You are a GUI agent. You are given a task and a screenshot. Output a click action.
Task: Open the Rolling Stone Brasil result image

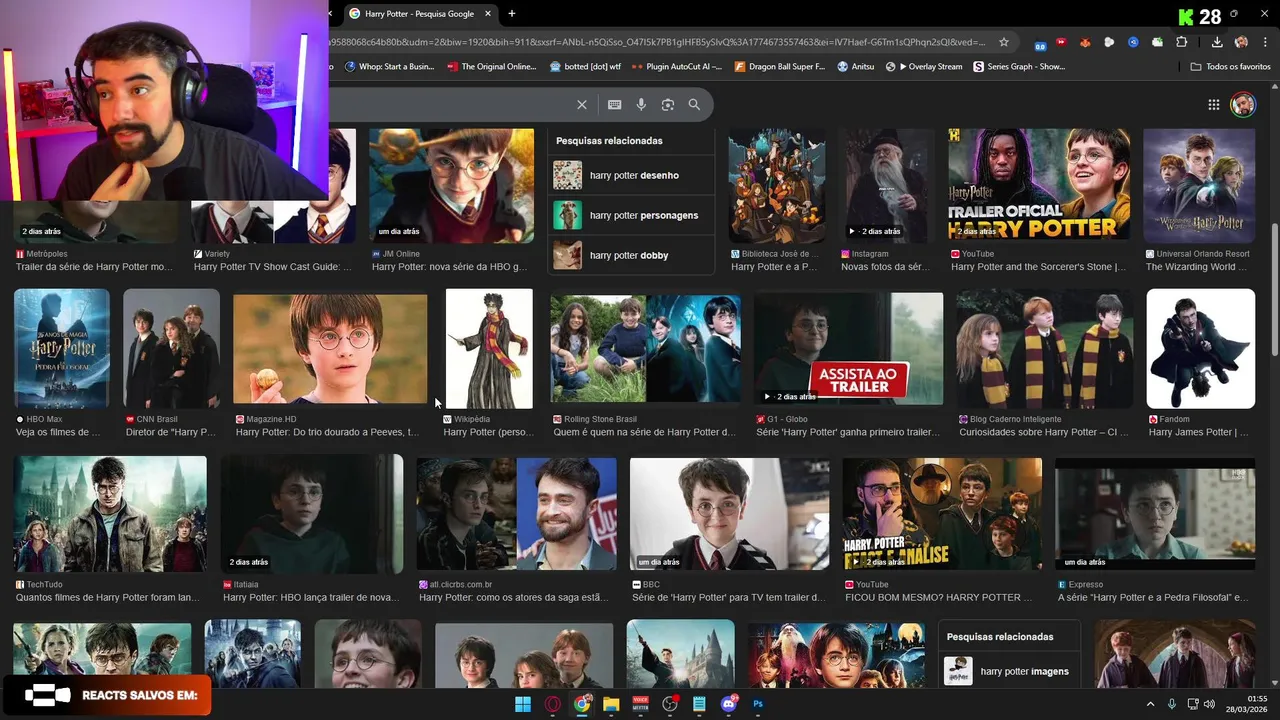(645, 348)
